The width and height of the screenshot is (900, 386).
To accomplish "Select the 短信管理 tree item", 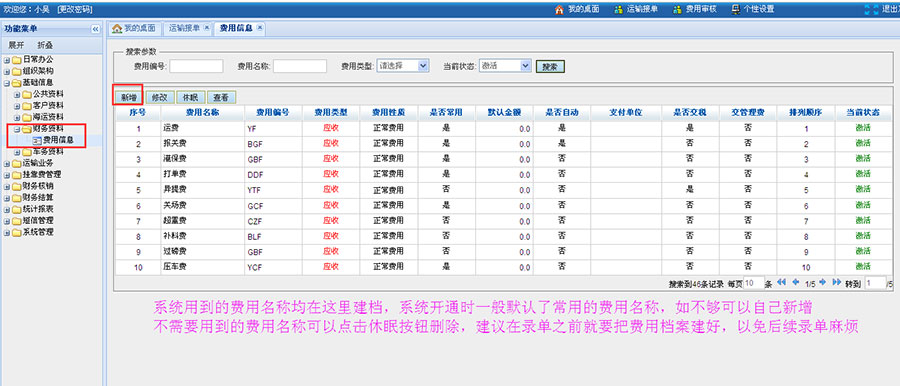I will tap(38, 221).
